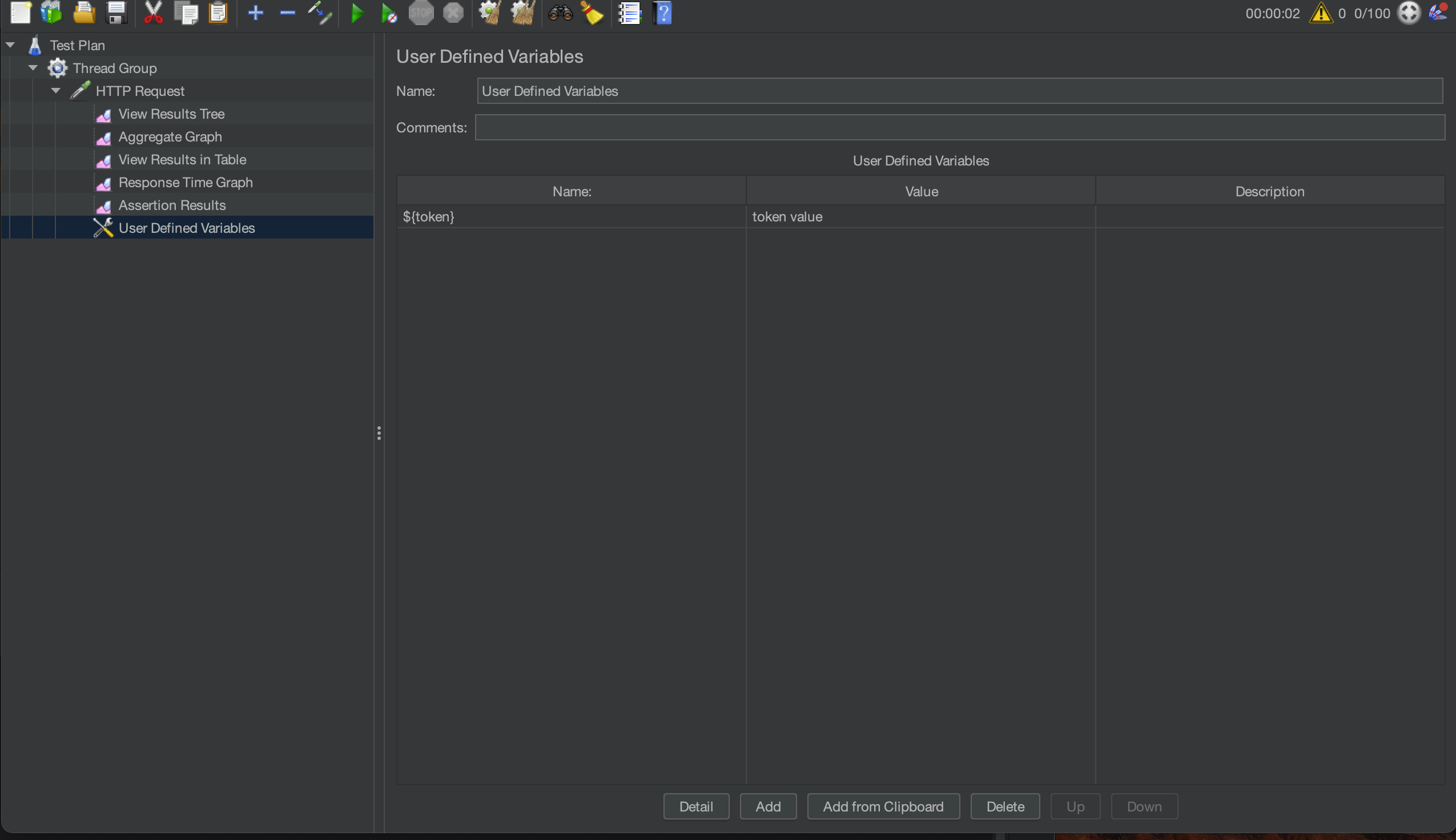Screen dimensions: 1456x840
Task: Click the Add from Clipboard button
Action: pyautogui.click(x=882, y=806)
